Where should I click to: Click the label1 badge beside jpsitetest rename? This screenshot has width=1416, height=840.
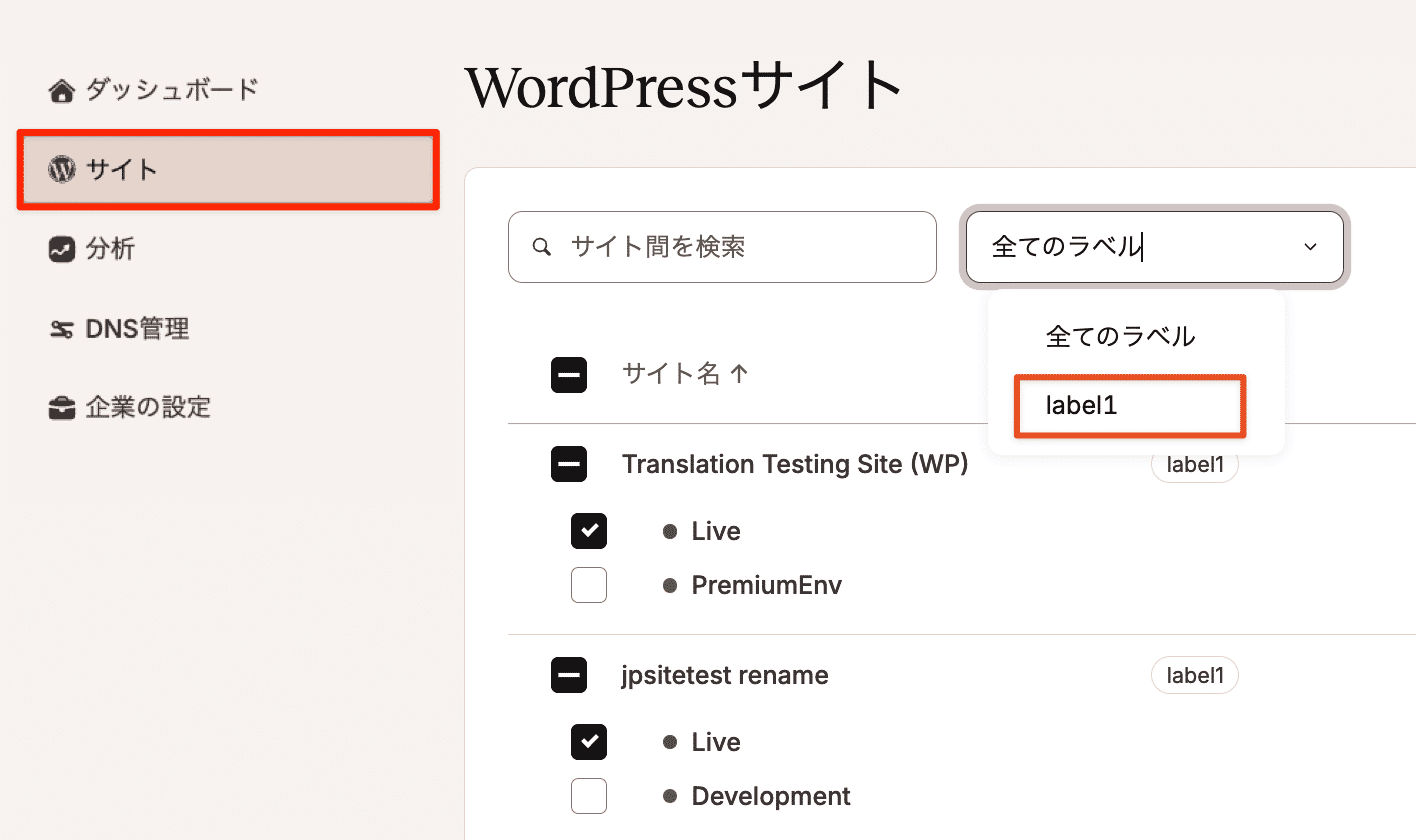[x=1194, y=675]
